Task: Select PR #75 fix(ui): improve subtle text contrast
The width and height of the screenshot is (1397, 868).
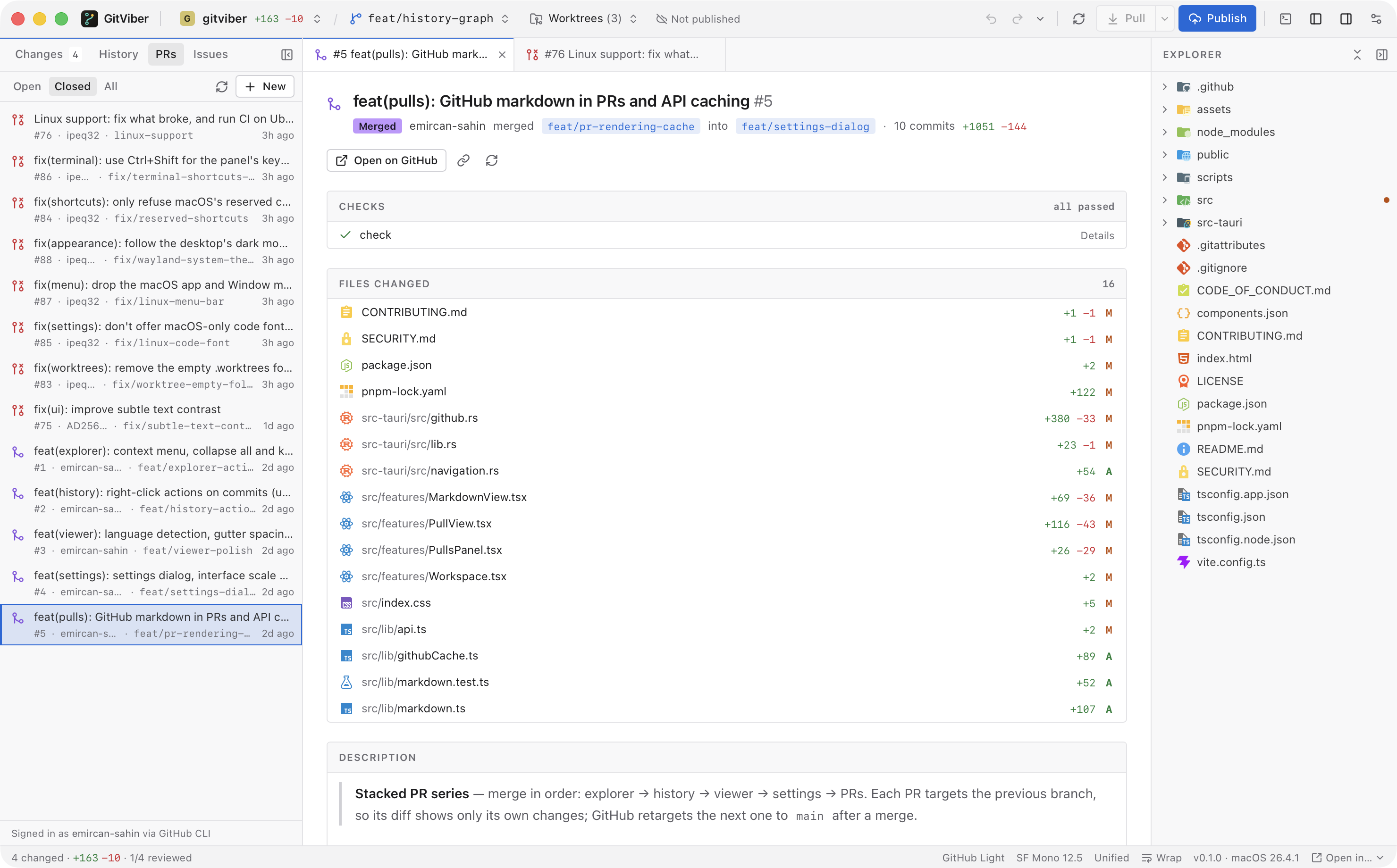Action: click(151, 417)
